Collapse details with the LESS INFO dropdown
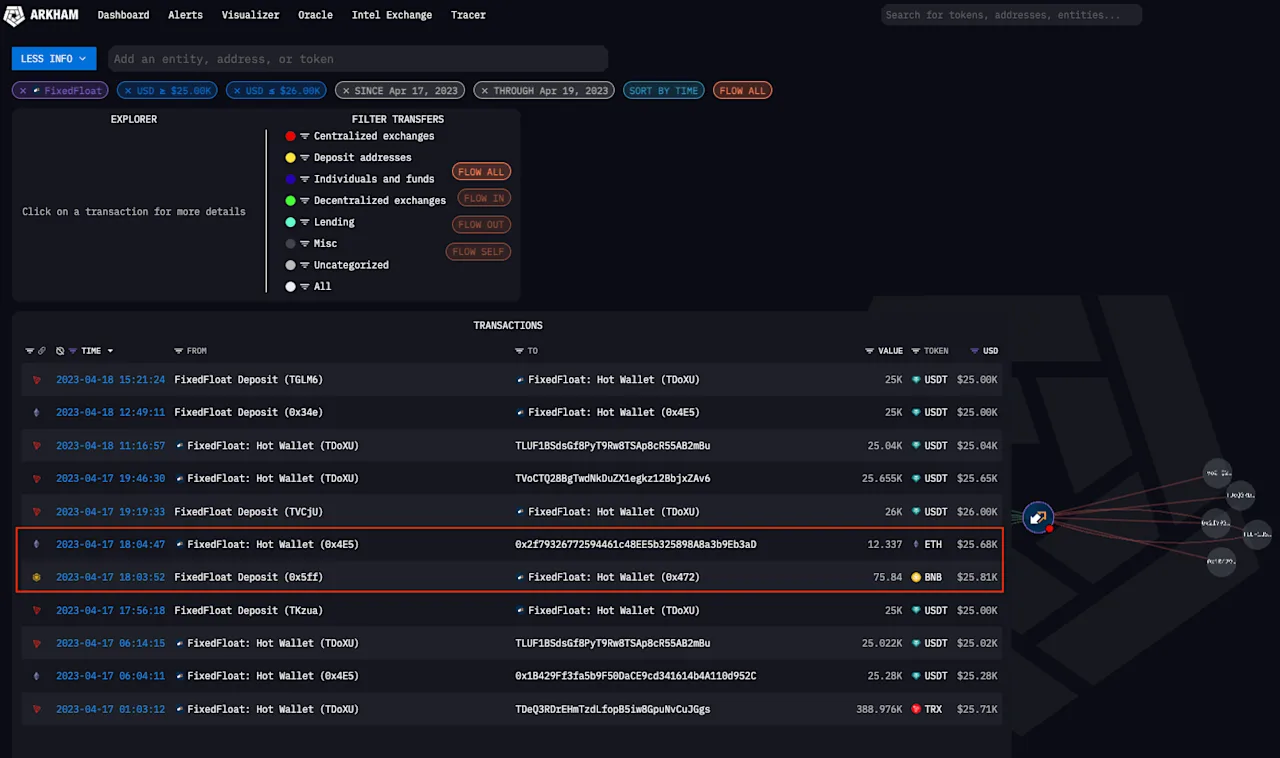The image size is (1280, 758). pos(54,59)
